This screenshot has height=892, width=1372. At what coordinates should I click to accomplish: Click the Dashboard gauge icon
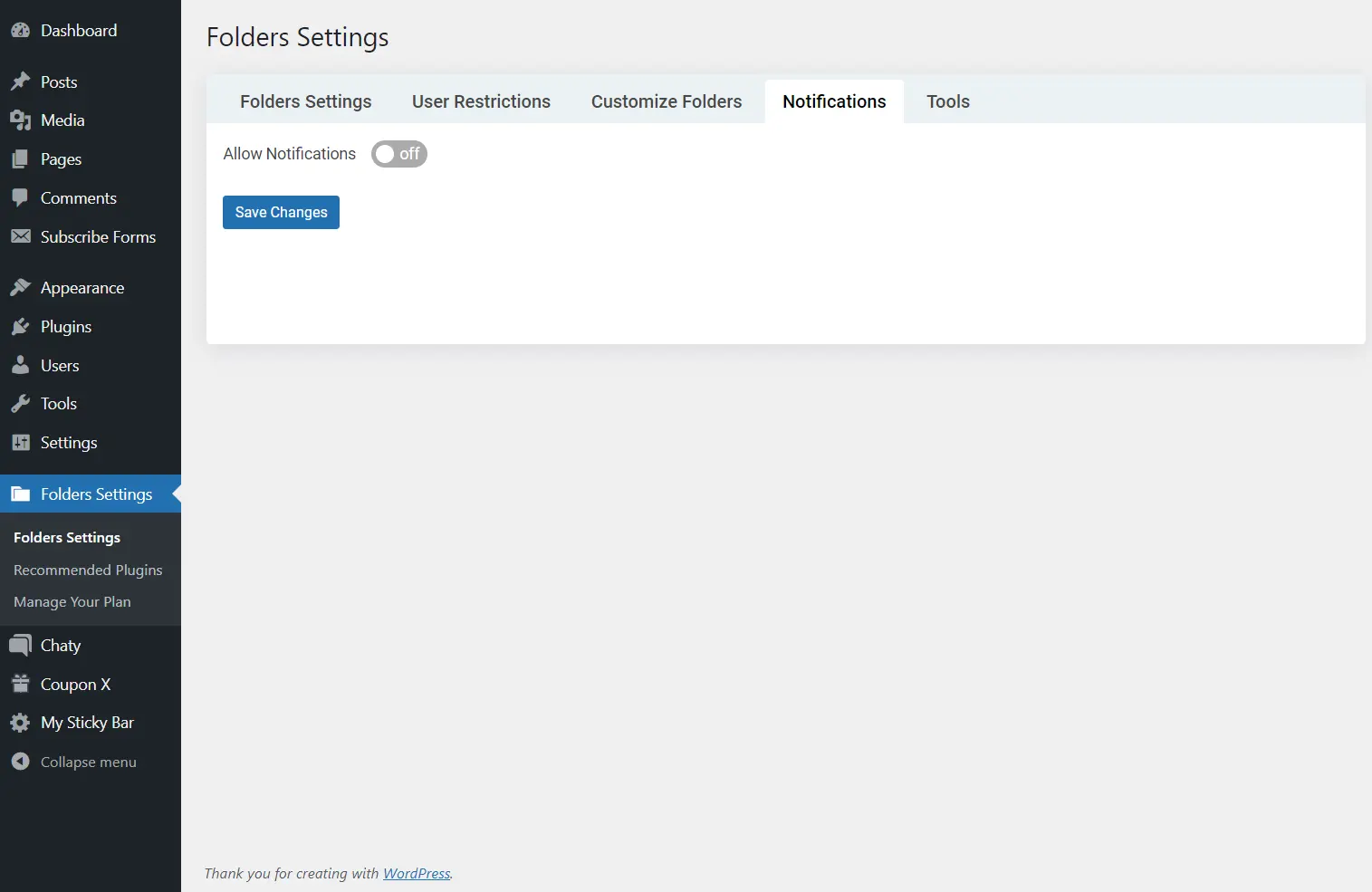click(20, 31)
